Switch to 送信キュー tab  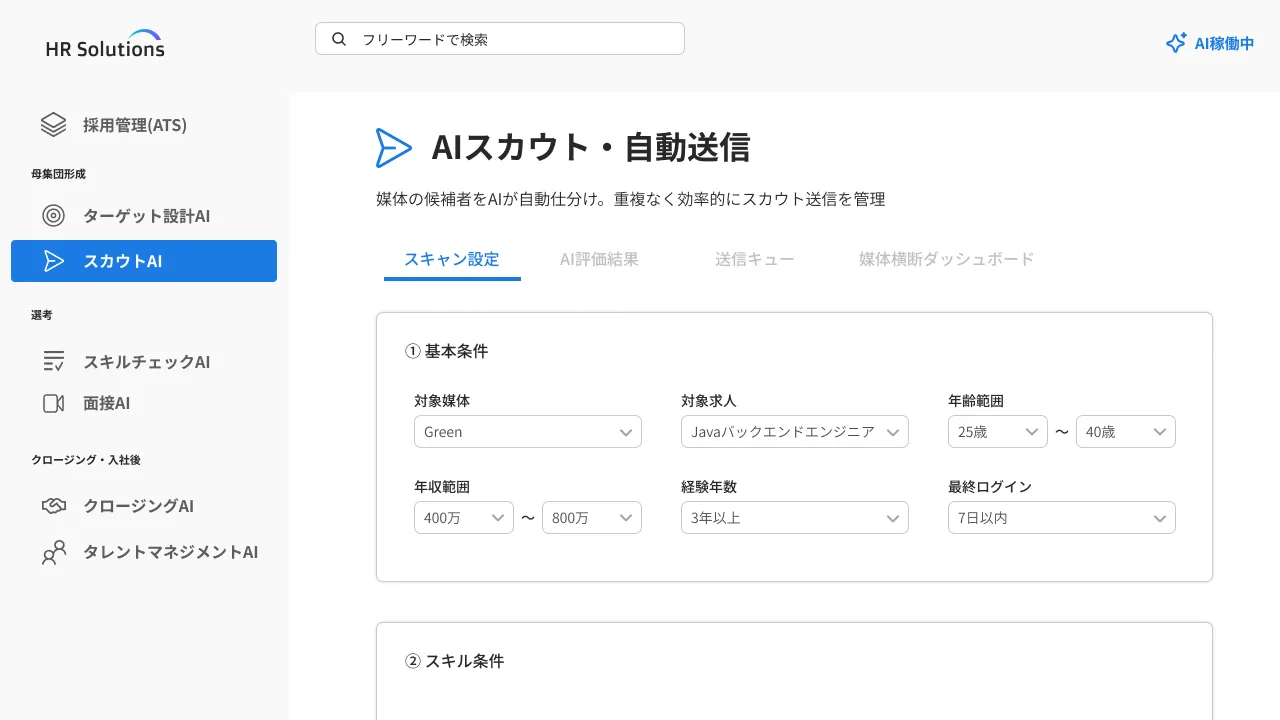click(755, 259)
